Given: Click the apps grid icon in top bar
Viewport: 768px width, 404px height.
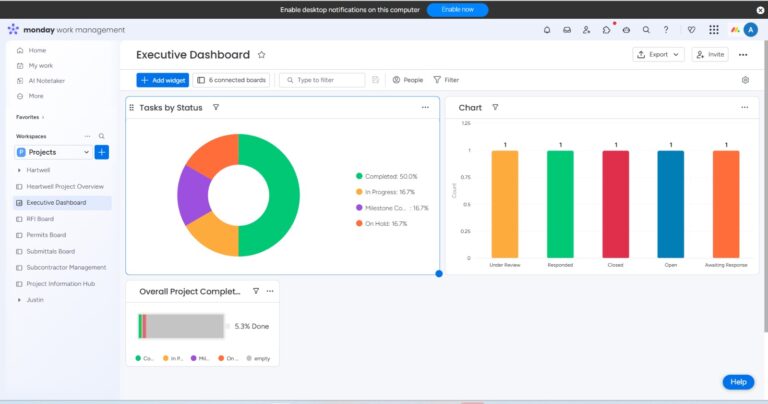Looking at the screenshot, I should click(714, 30).
